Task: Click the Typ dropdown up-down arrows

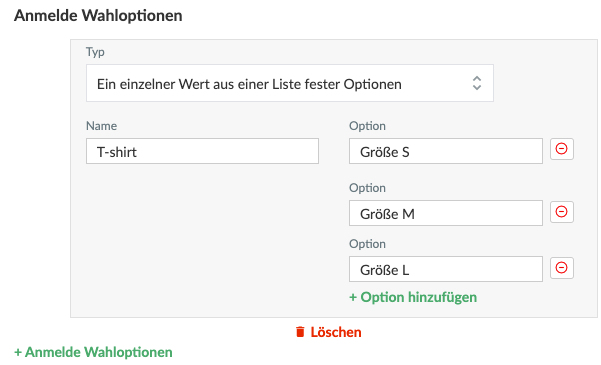Action: point(476,83)
